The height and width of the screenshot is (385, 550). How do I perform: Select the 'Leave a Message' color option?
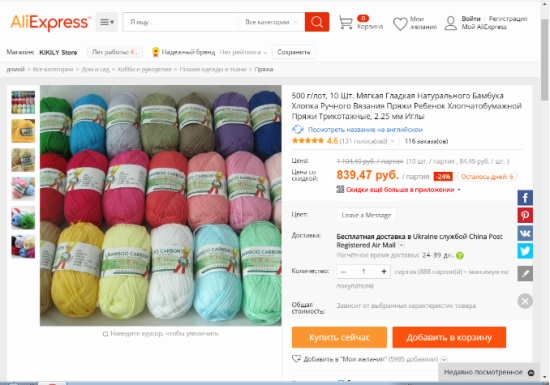[367, 215]
